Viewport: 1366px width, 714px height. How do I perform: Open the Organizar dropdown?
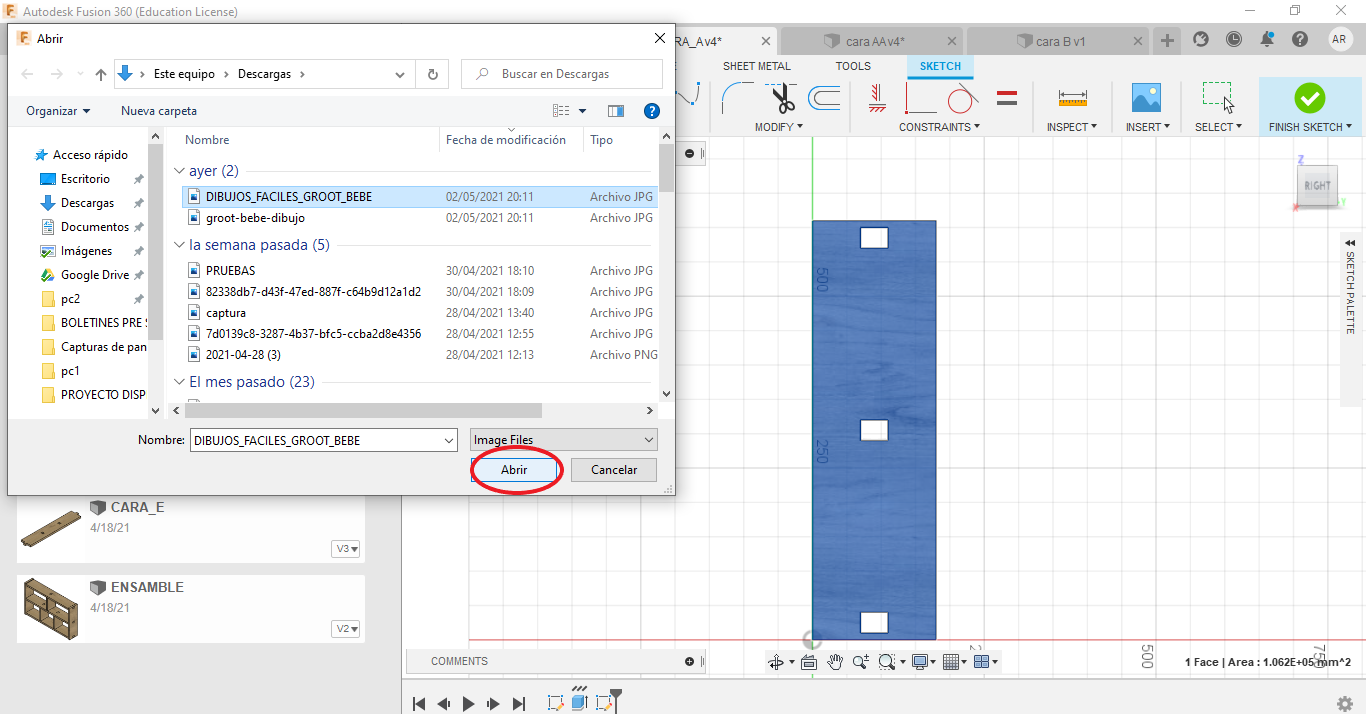pyautogui.click(x=58, y=111)
